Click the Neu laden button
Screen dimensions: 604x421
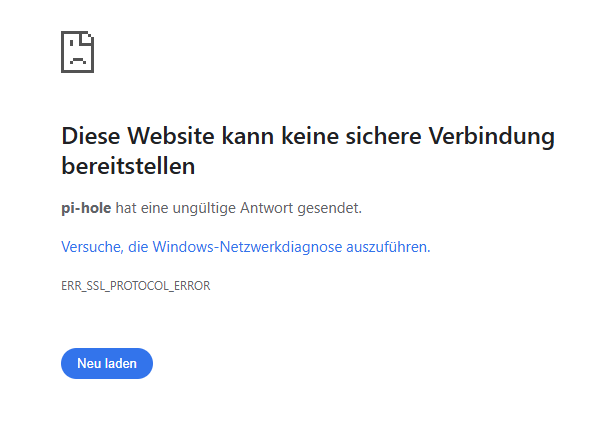pyautogui.click(x=107, y=363)
